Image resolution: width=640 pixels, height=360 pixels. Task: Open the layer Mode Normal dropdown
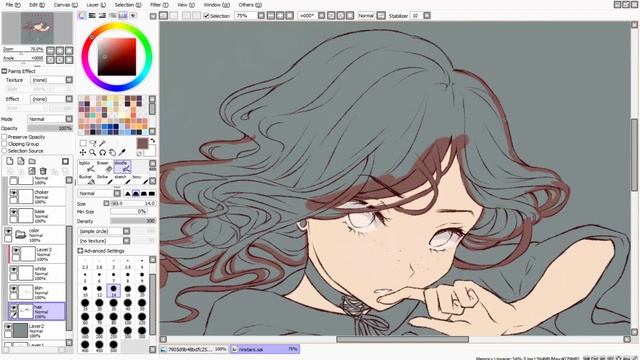pyautogui.click(x=50, y=119)
